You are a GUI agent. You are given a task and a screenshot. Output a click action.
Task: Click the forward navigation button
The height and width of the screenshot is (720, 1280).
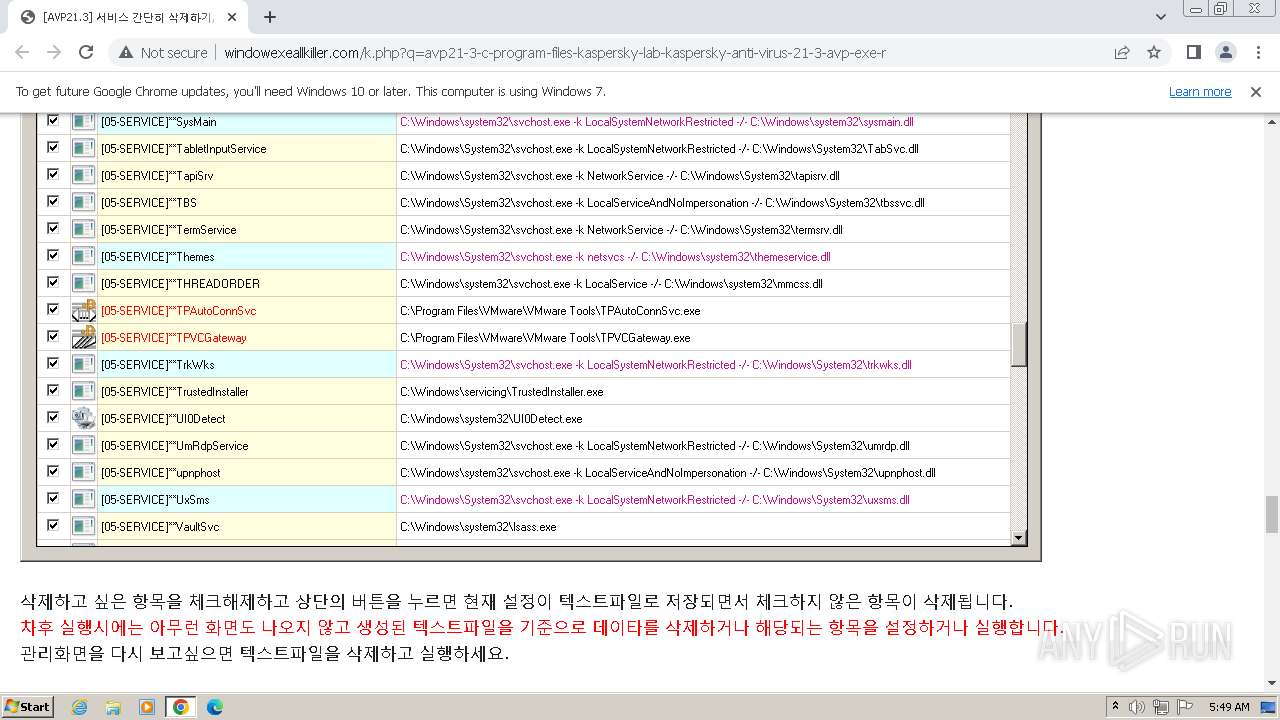[x=54, y=53]
